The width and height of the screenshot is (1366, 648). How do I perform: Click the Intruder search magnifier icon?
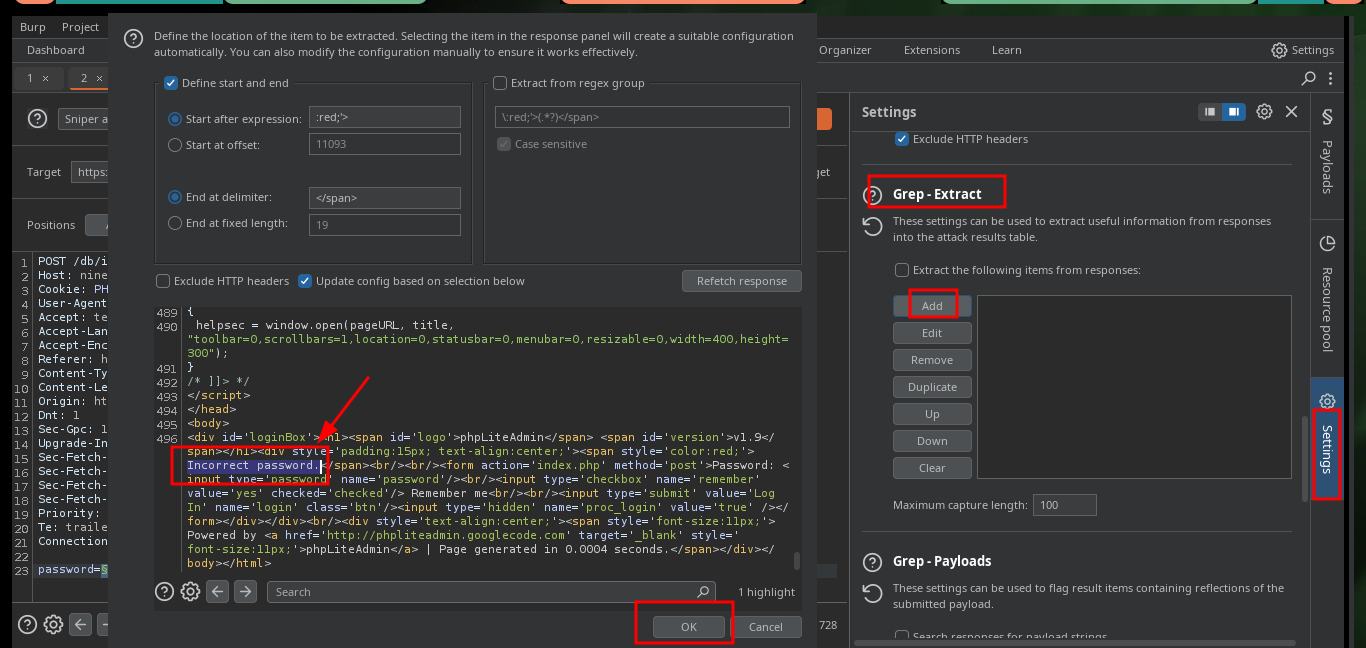coord(1308,78)
